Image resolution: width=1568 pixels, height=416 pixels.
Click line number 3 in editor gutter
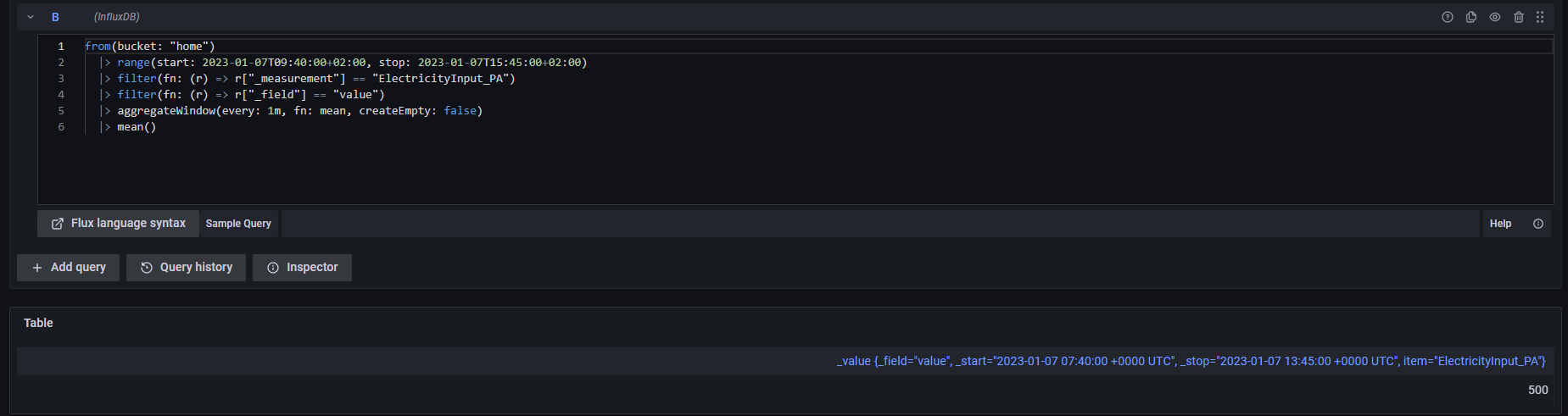61,79
